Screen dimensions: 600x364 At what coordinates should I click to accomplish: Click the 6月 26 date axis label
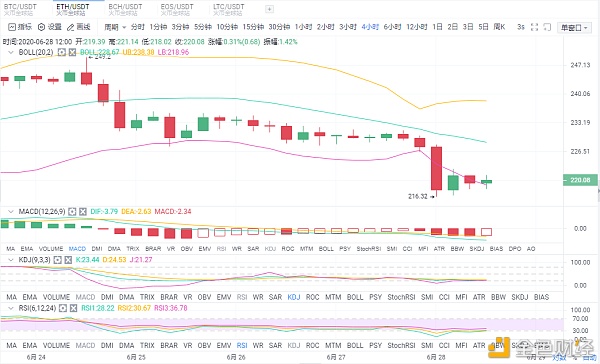[236, 357]
